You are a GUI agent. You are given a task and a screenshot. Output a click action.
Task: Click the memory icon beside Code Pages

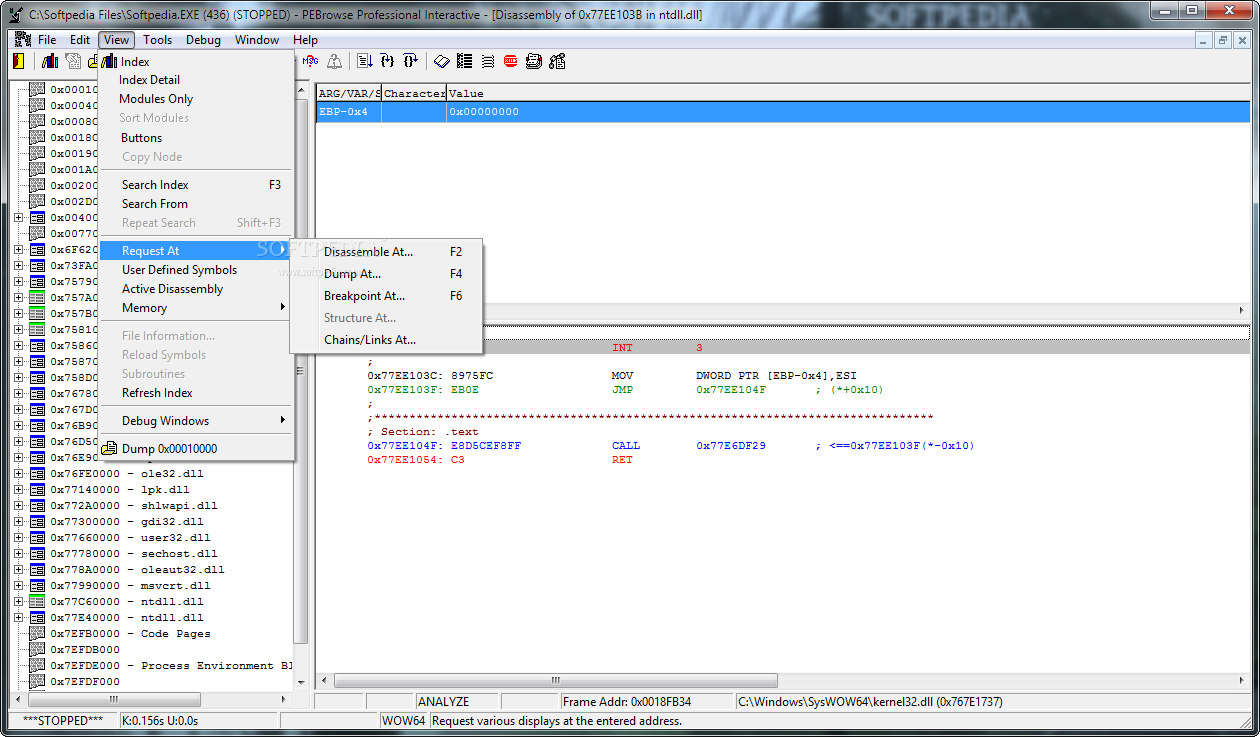(37, 634)
